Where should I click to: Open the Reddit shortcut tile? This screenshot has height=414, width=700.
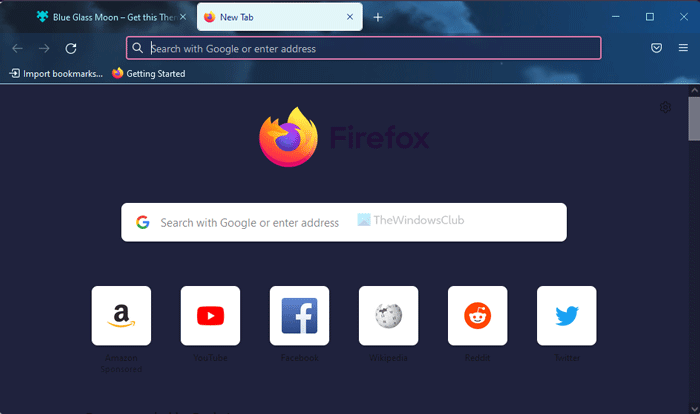[x=478, y=316]
